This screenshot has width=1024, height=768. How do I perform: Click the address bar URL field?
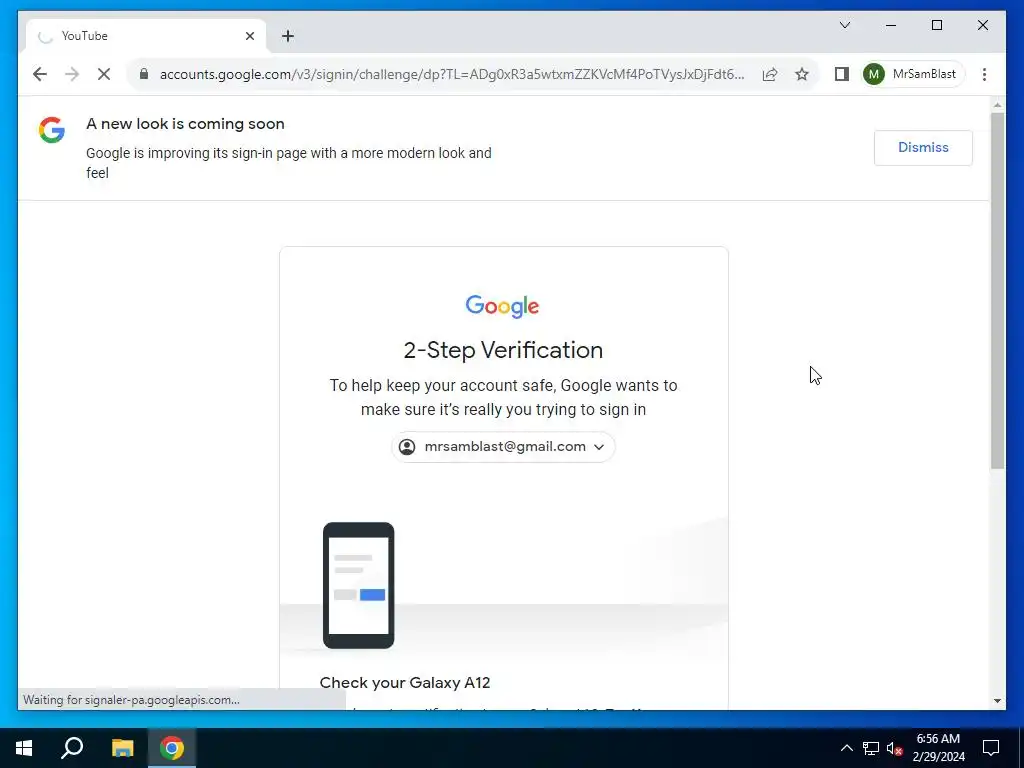click(452, 74)
